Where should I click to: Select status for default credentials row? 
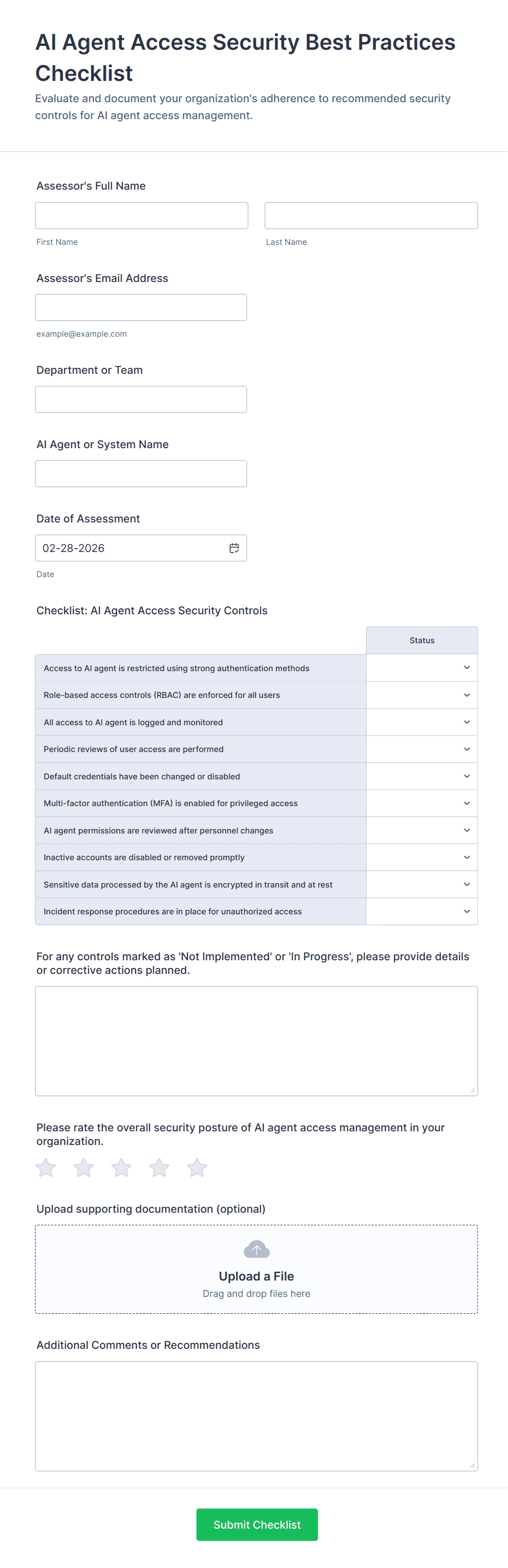coord(422,776)
